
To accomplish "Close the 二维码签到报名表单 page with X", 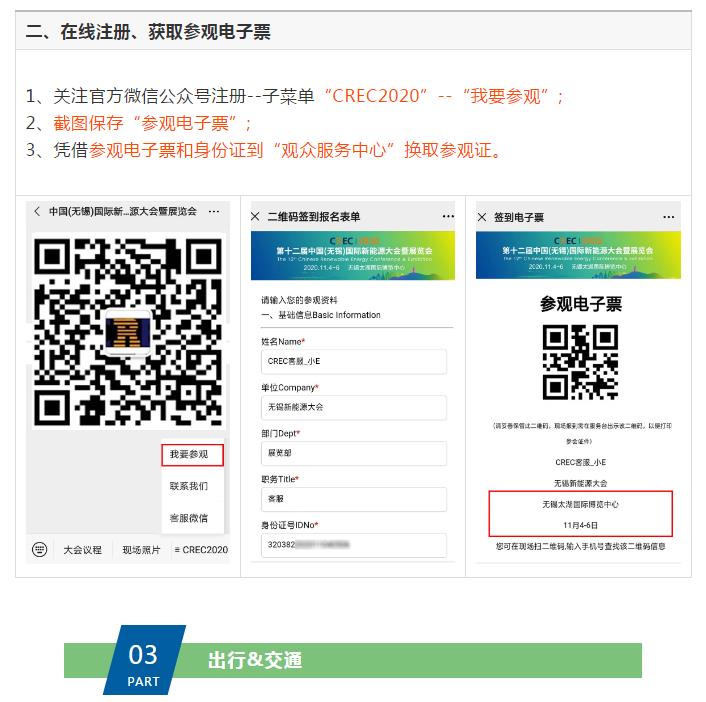I will [x=255, y=217].
